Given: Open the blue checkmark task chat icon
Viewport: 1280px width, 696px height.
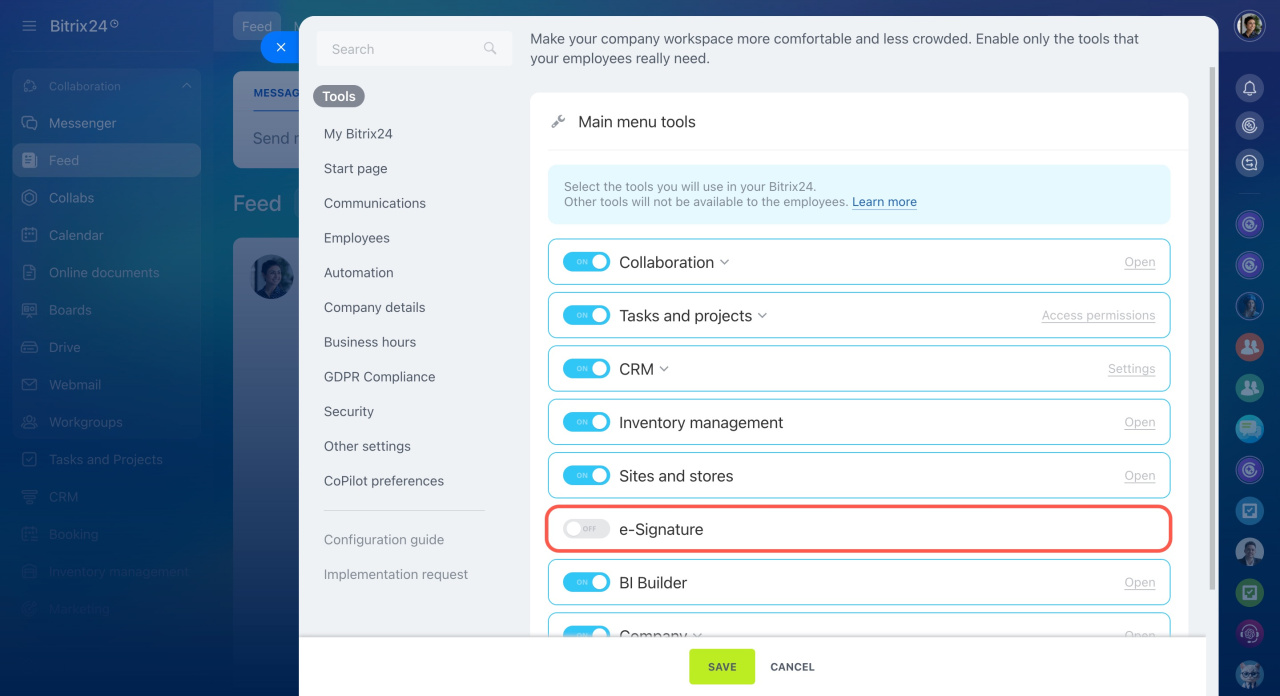Looking at the screenshot, I should [x=1249, y=511].
